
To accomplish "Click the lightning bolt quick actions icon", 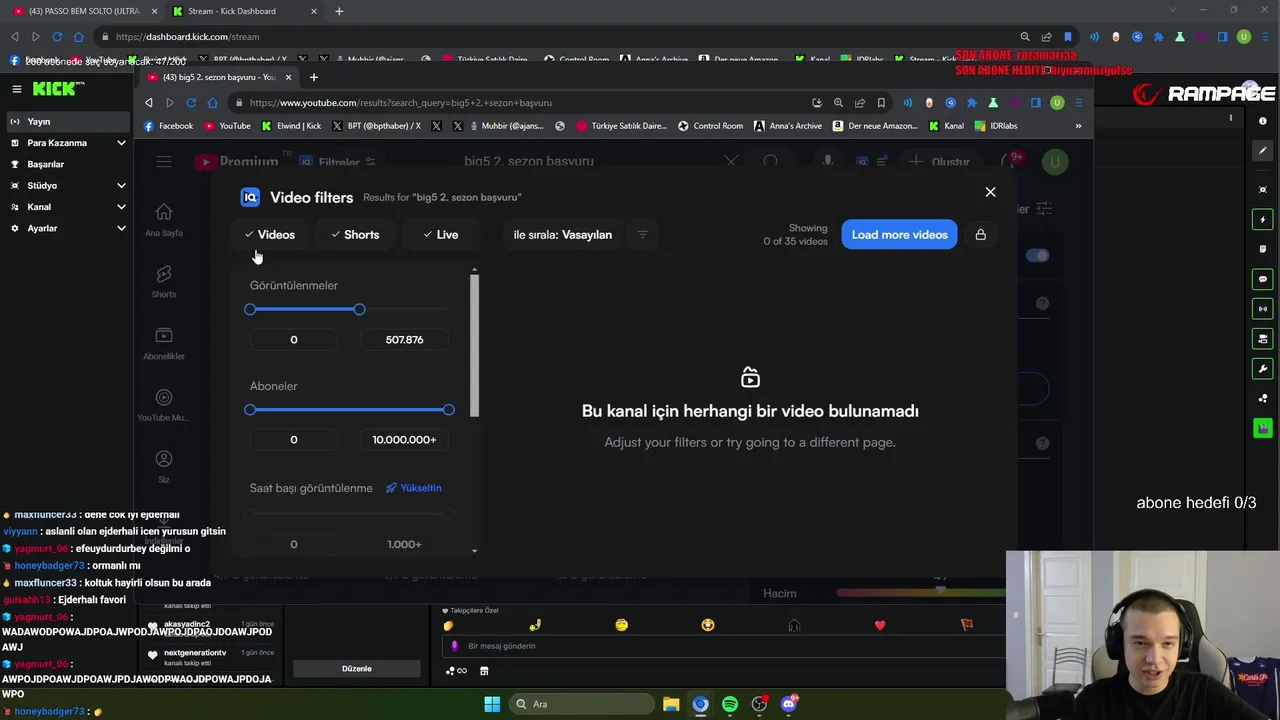I will [1263, 219].
